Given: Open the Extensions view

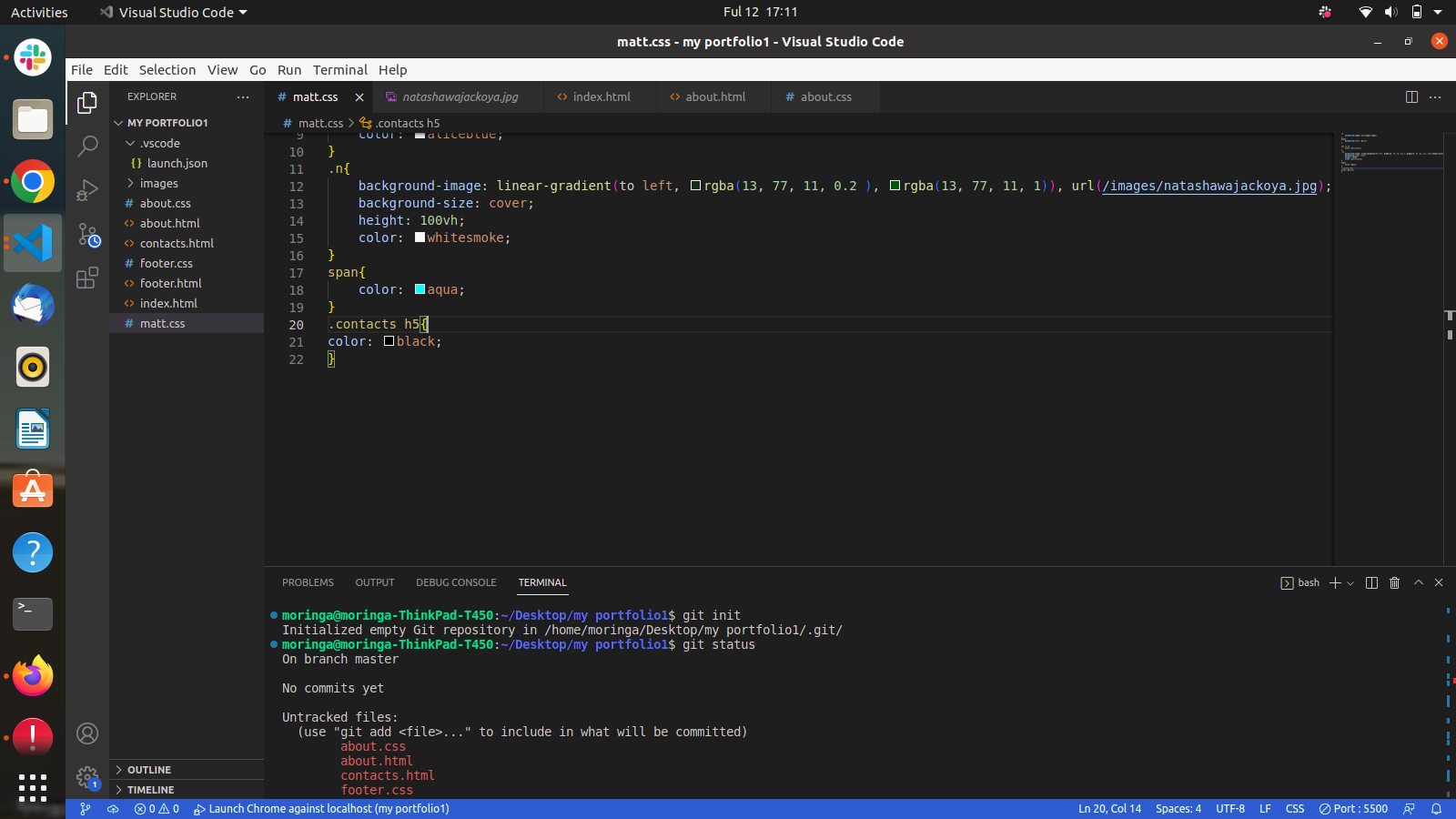Looking at the screenshot, I should click(87, 278).
